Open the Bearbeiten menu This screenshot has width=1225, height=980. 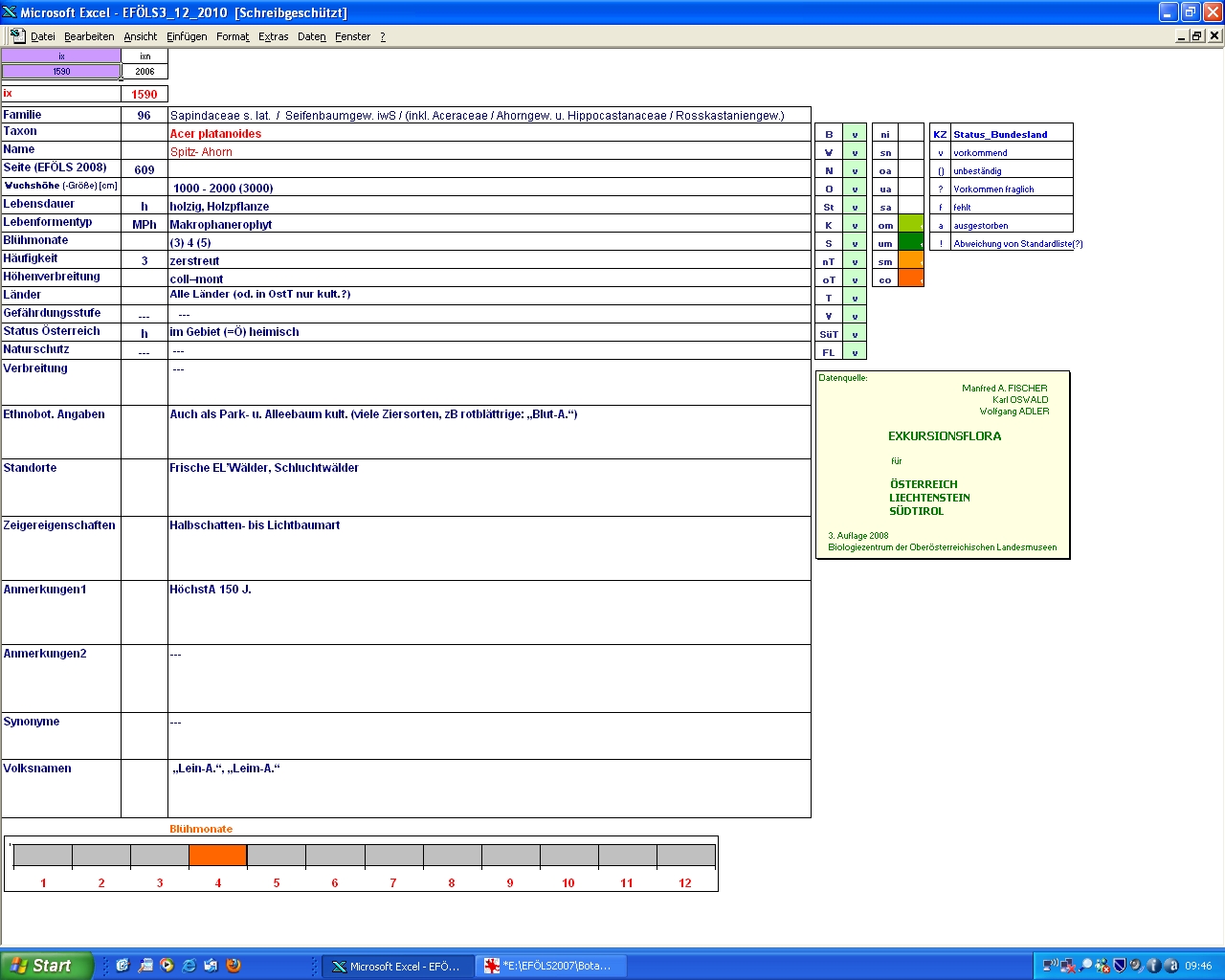click(x=89, y=36)
